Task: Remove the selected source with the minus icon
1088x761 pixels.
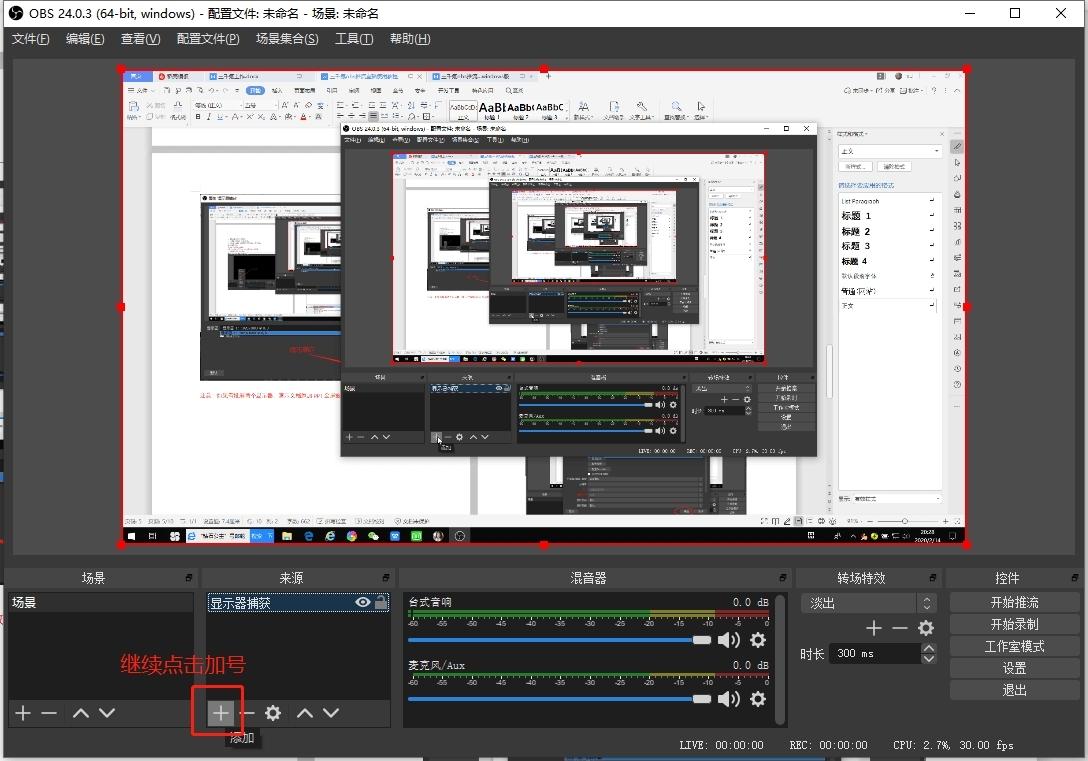Action: (248, 712)
